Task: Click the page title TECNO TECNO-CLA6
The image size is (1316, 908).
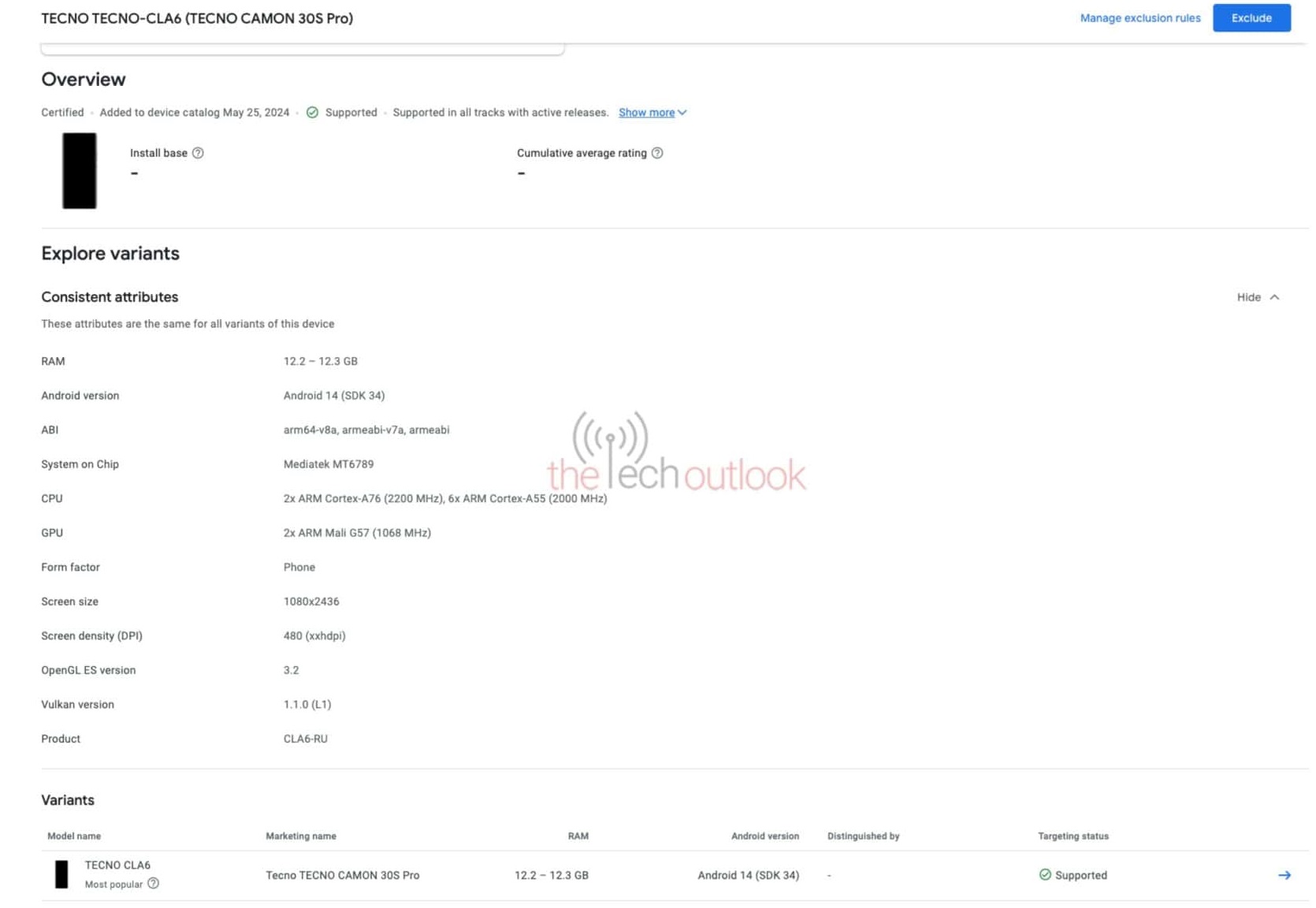Action: pos(197,18)
